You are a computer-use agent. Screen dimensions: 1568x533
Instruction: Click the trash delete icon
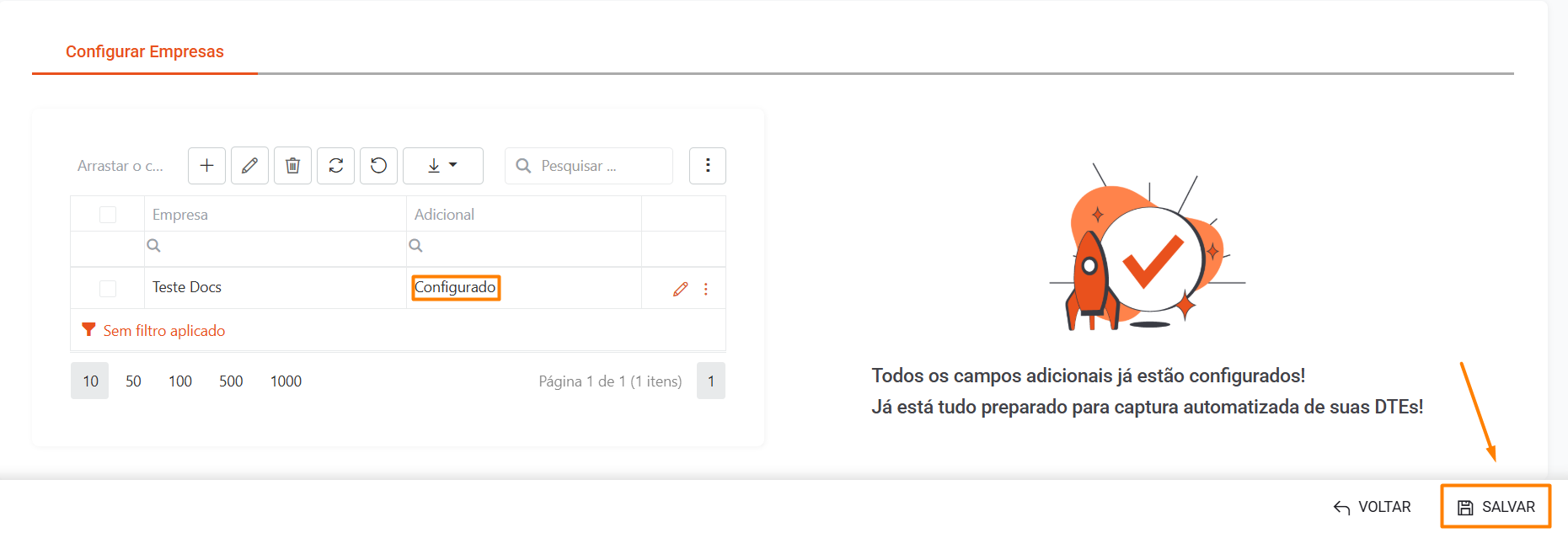[x=292, y=166]
